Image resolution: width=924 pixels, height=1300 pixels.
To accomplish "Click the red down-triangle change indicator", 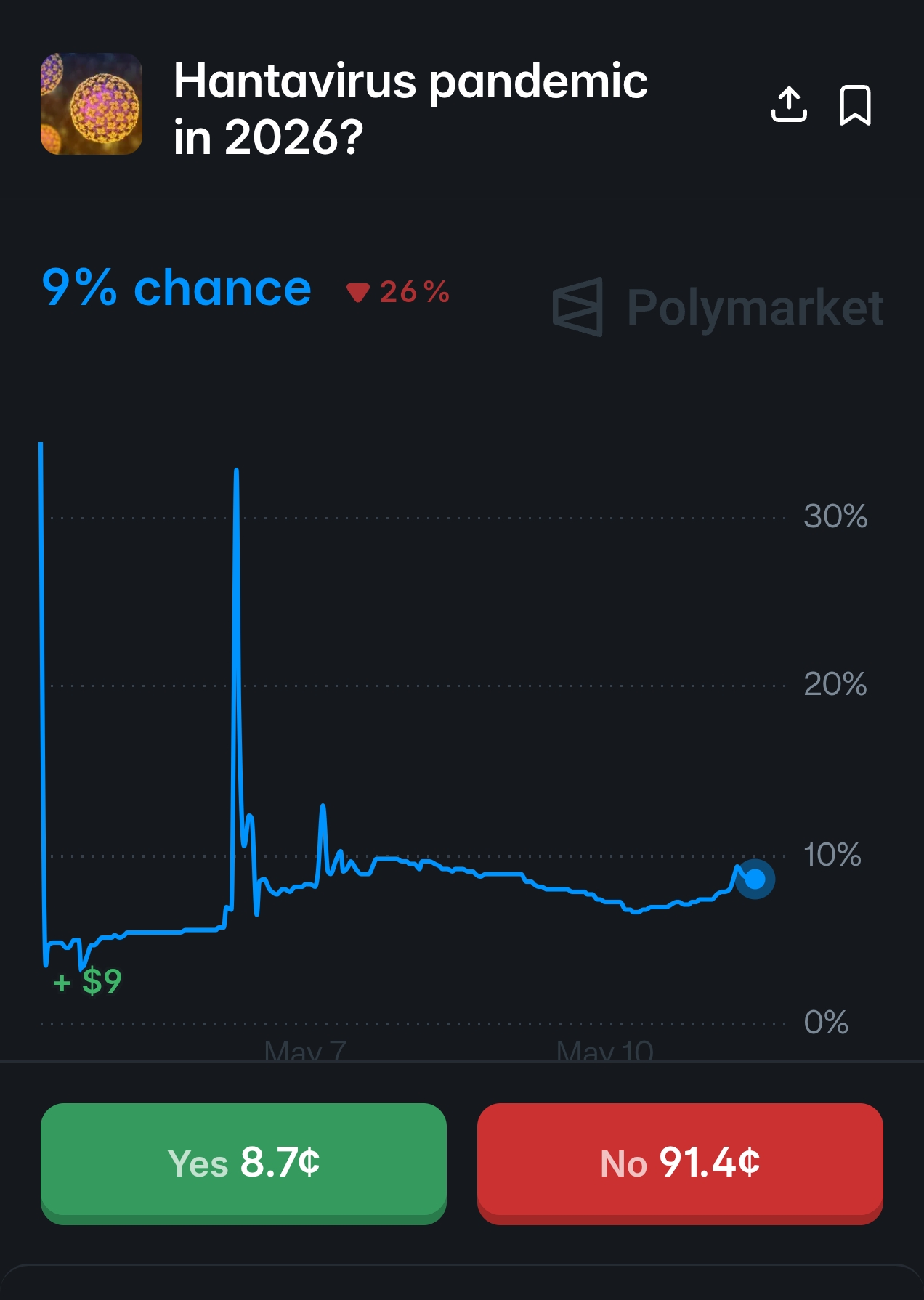I will (358, 293).
